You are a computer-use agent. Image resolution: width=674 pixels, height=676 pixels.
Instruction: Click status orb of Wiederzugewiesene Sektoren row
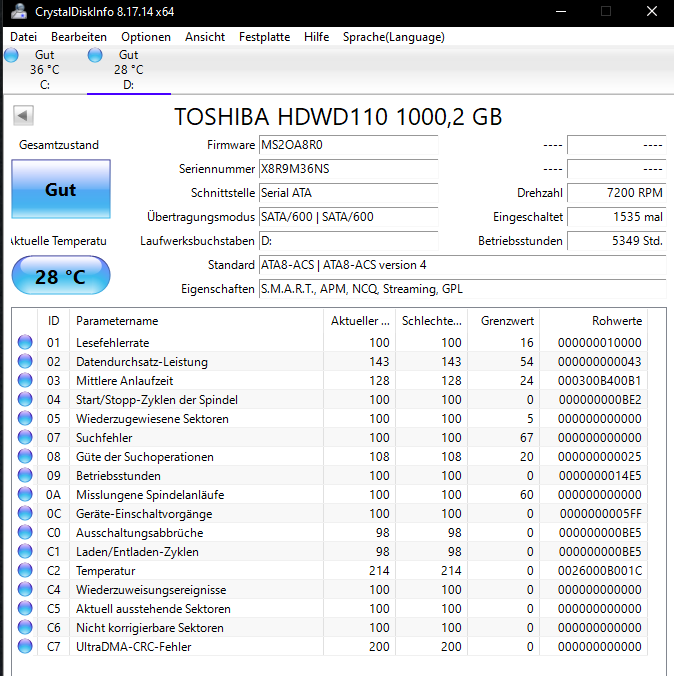click(25, 418)
